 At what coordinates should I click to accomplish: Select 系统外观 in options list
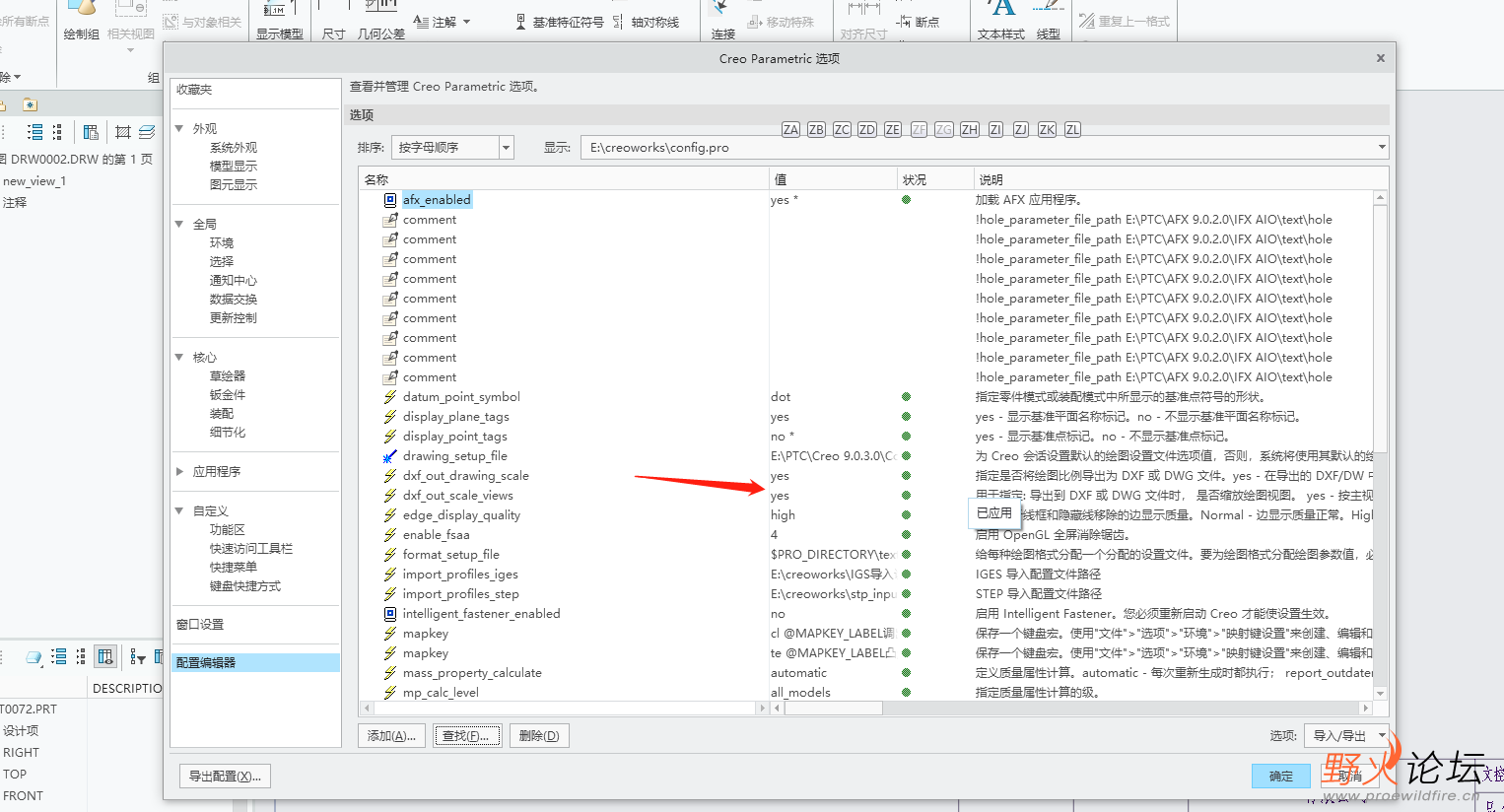tap(234, 148)
